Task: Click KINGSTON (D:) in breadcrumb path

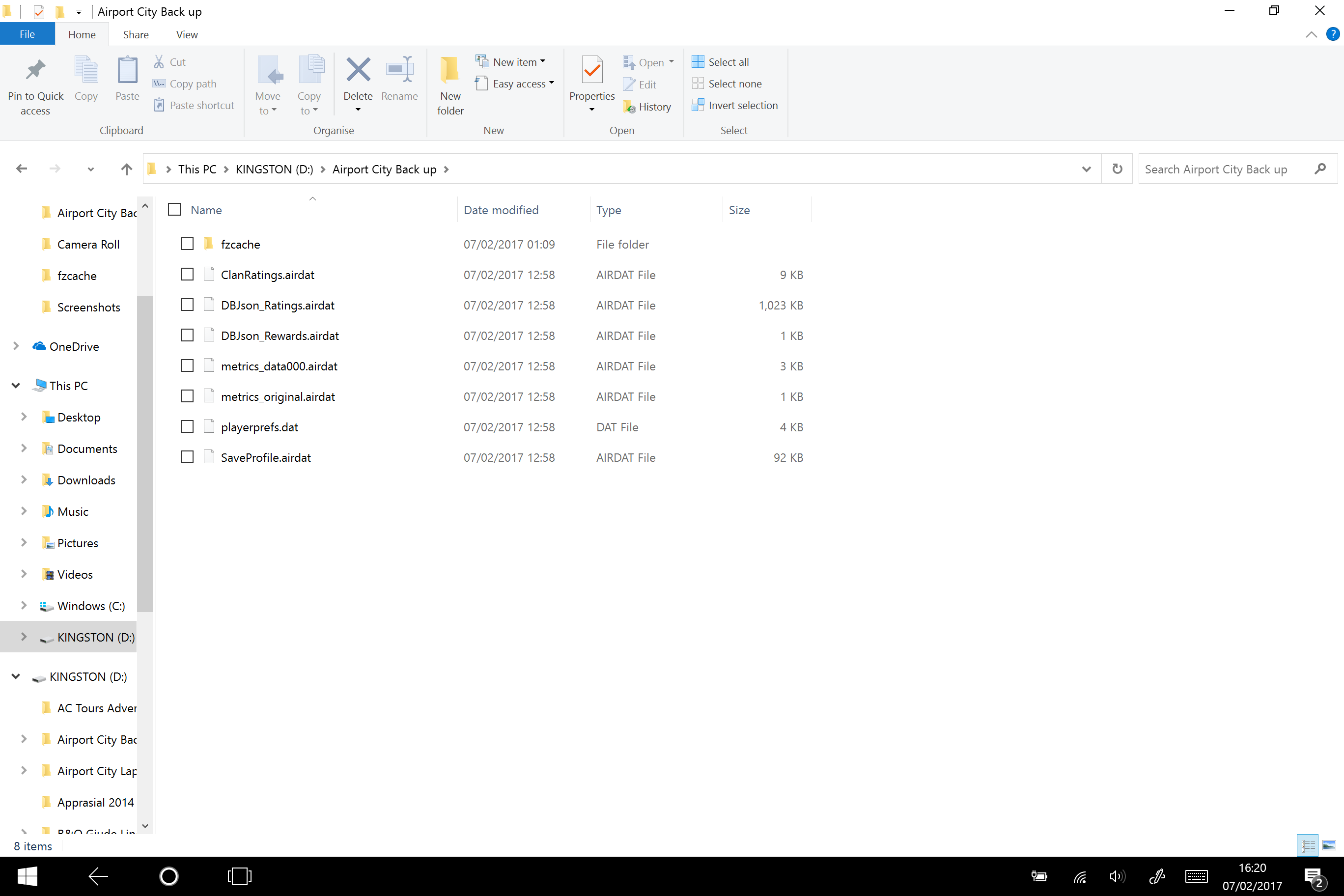Action: point(274,169)
